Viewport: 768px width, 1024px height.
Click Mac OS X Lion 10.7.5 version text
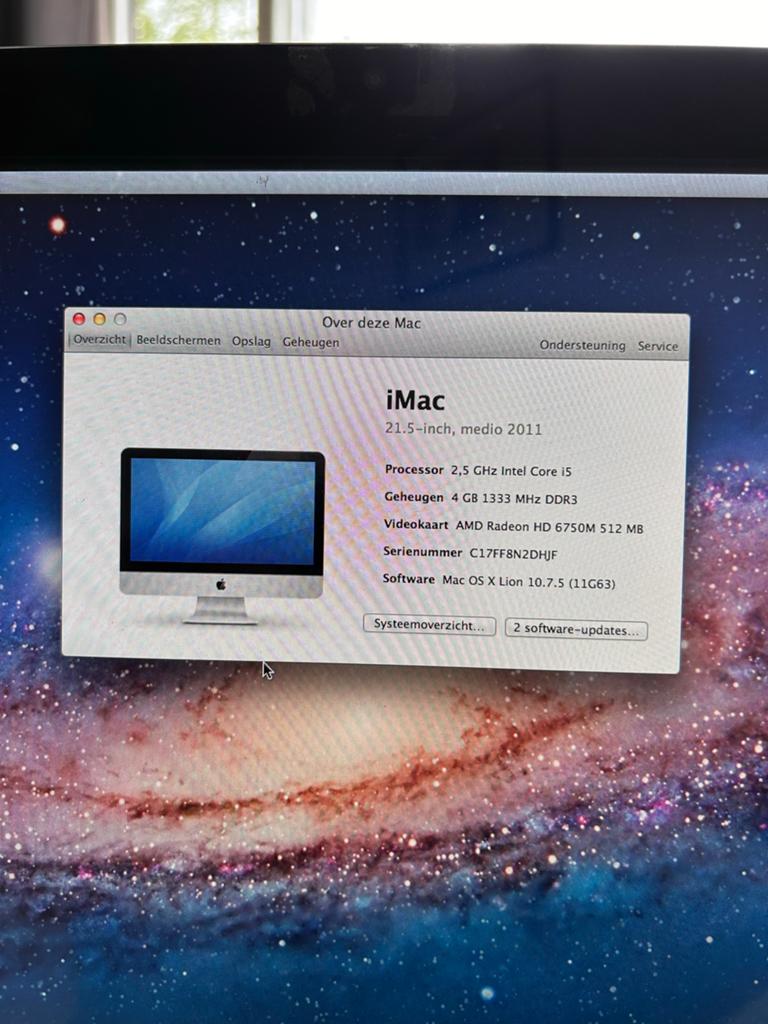528,582
